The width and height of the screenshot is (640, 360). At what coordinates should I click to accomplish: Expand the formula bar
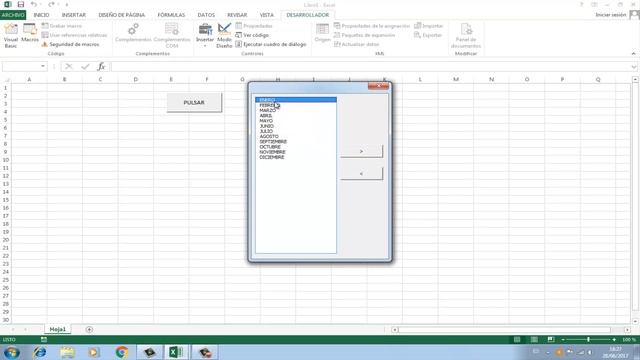[634, 67]
